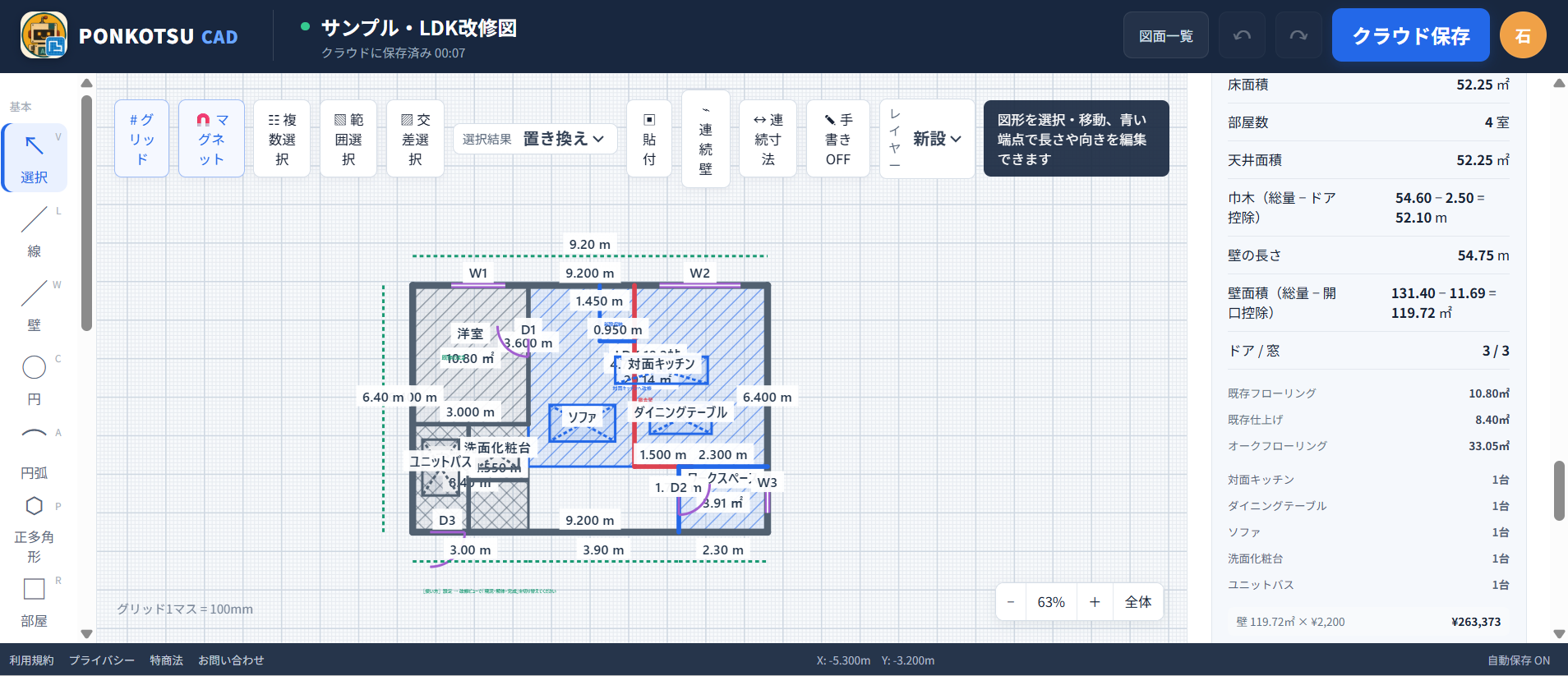Pick the 線 line tool
The width and height of the screenshot is (1568, 676).
[x=35, y=232]
